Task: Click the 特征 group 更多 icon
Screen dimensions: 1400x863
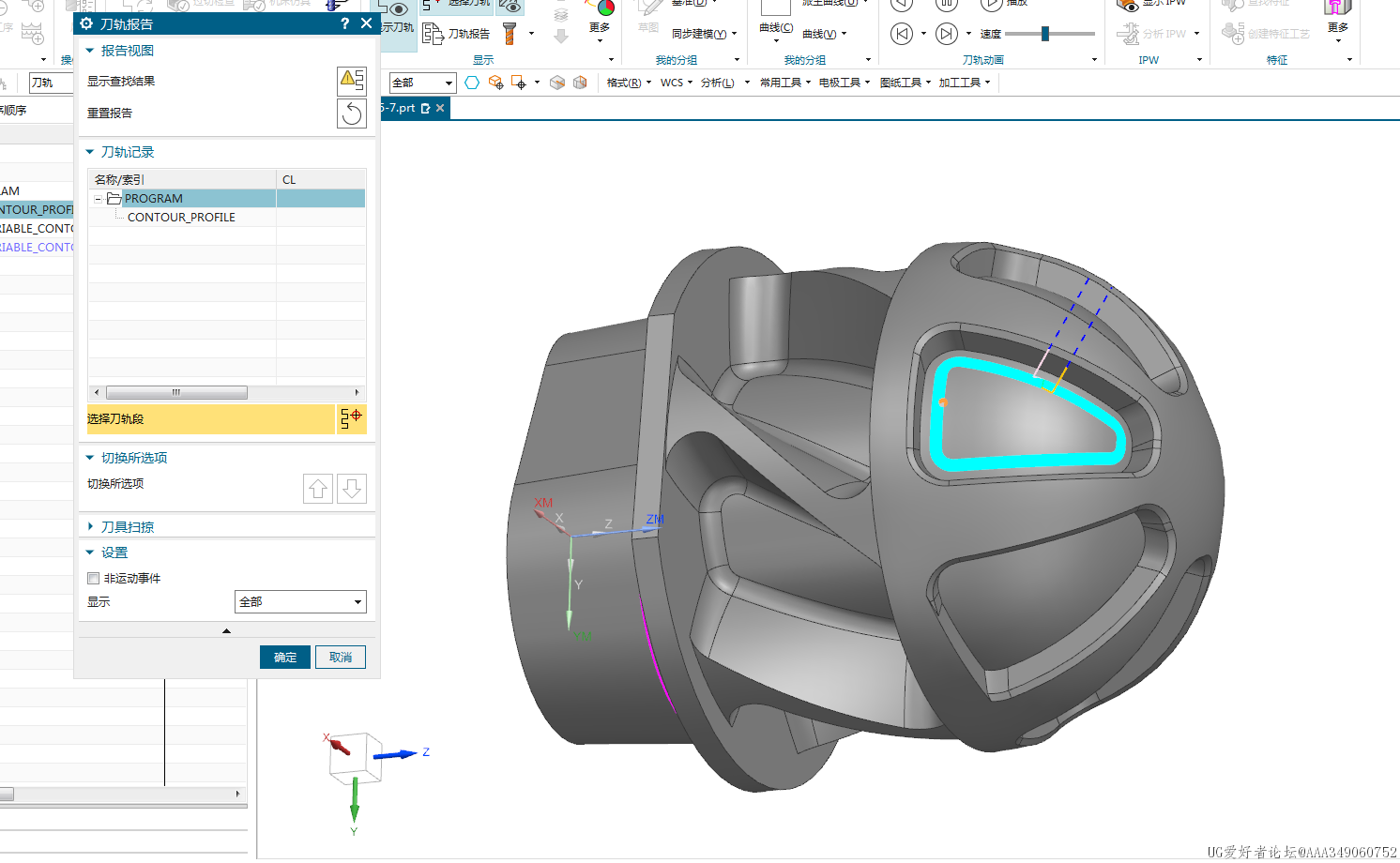Action: pyautogui.click(x=1338, y=9)
